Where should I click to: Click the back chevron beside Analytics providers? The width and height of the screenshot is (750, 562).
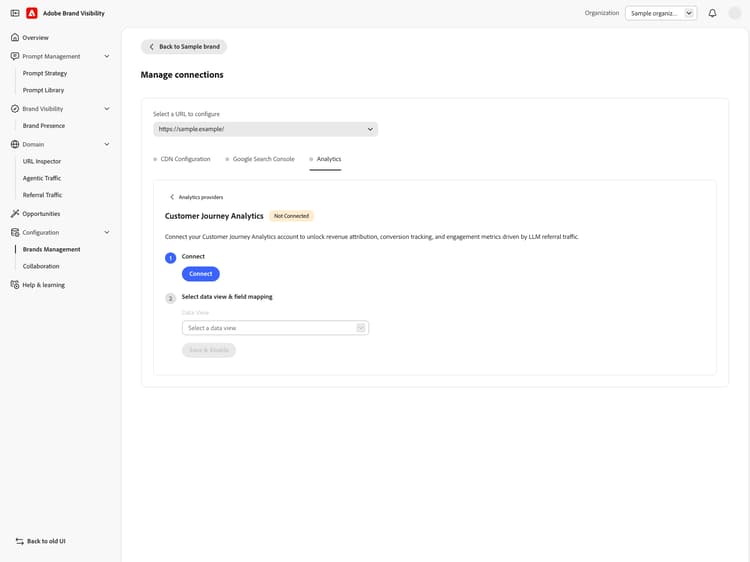(172, 197)
